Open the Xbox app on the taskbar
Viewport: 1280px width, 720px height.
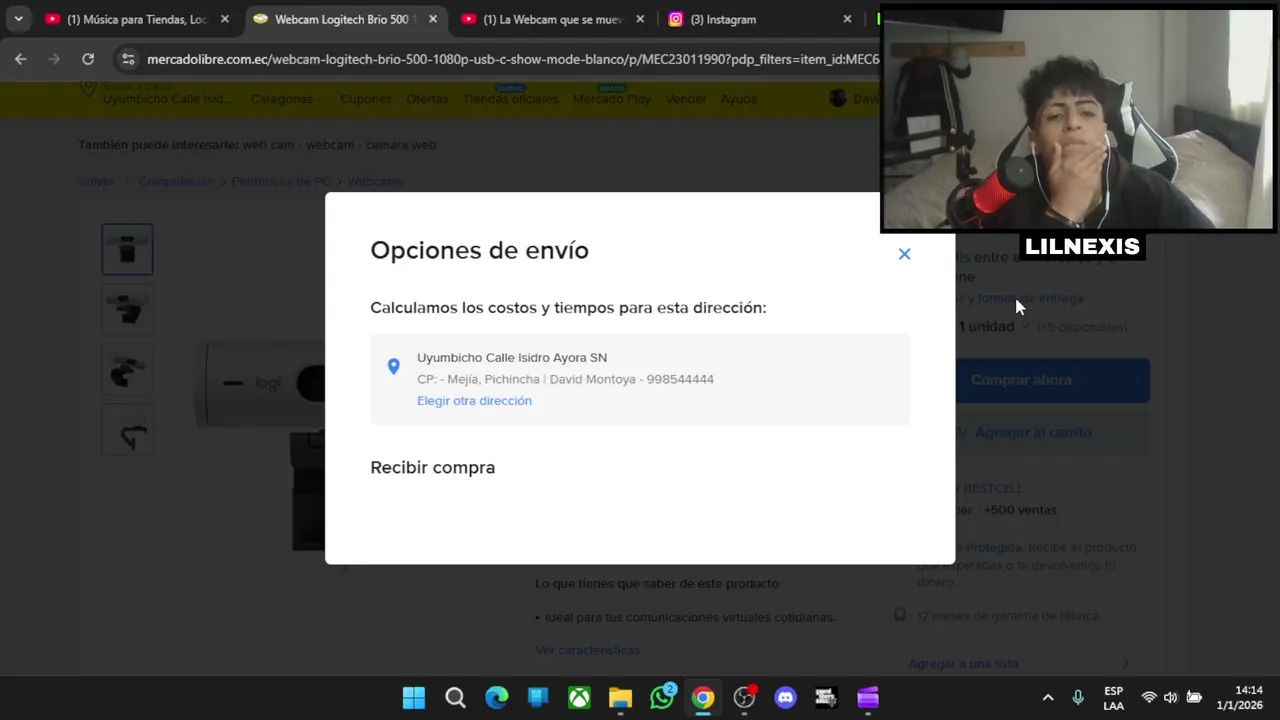point(579,698)
